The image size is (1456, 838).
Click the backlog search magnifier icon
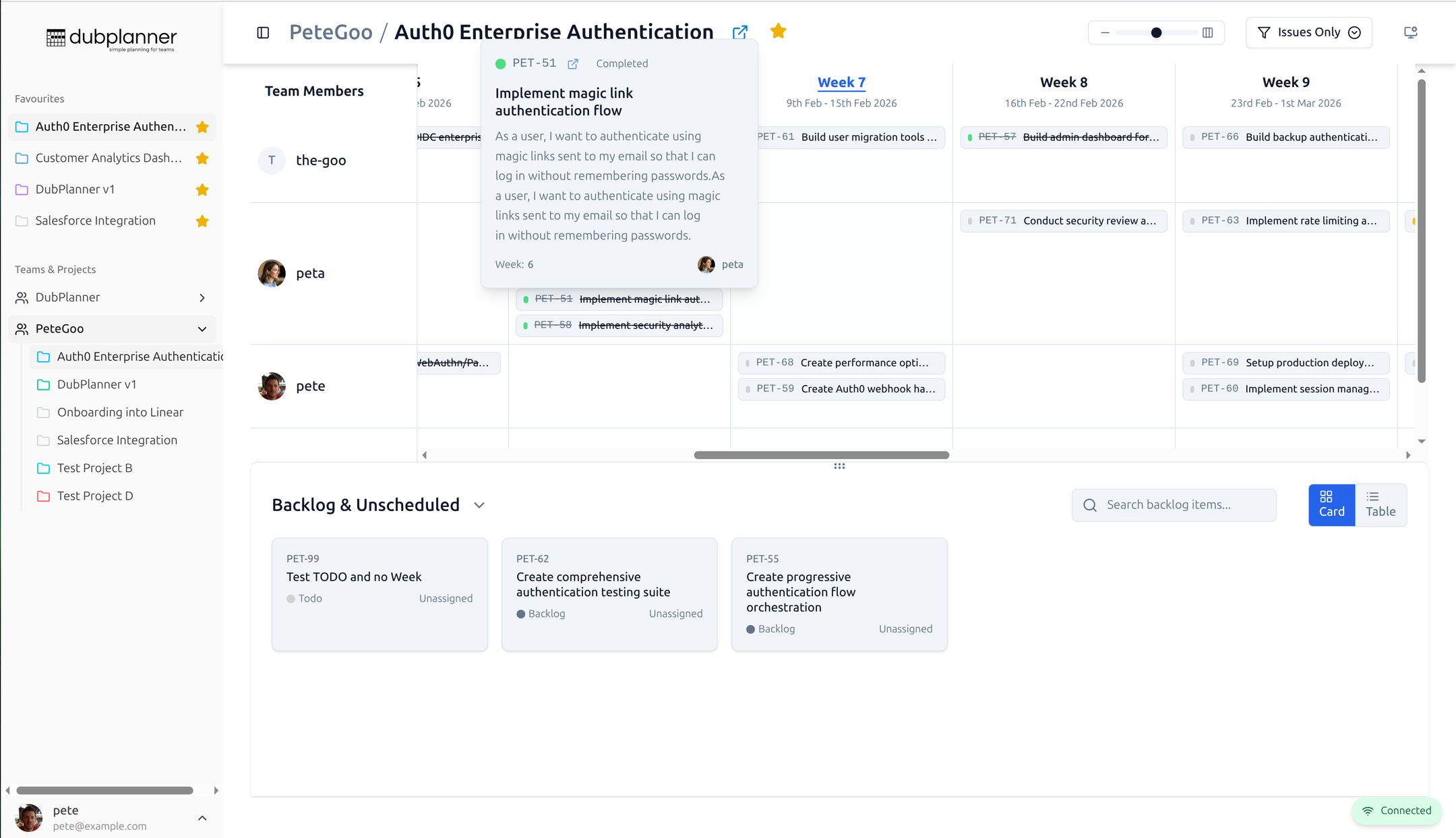(1089, 505)
